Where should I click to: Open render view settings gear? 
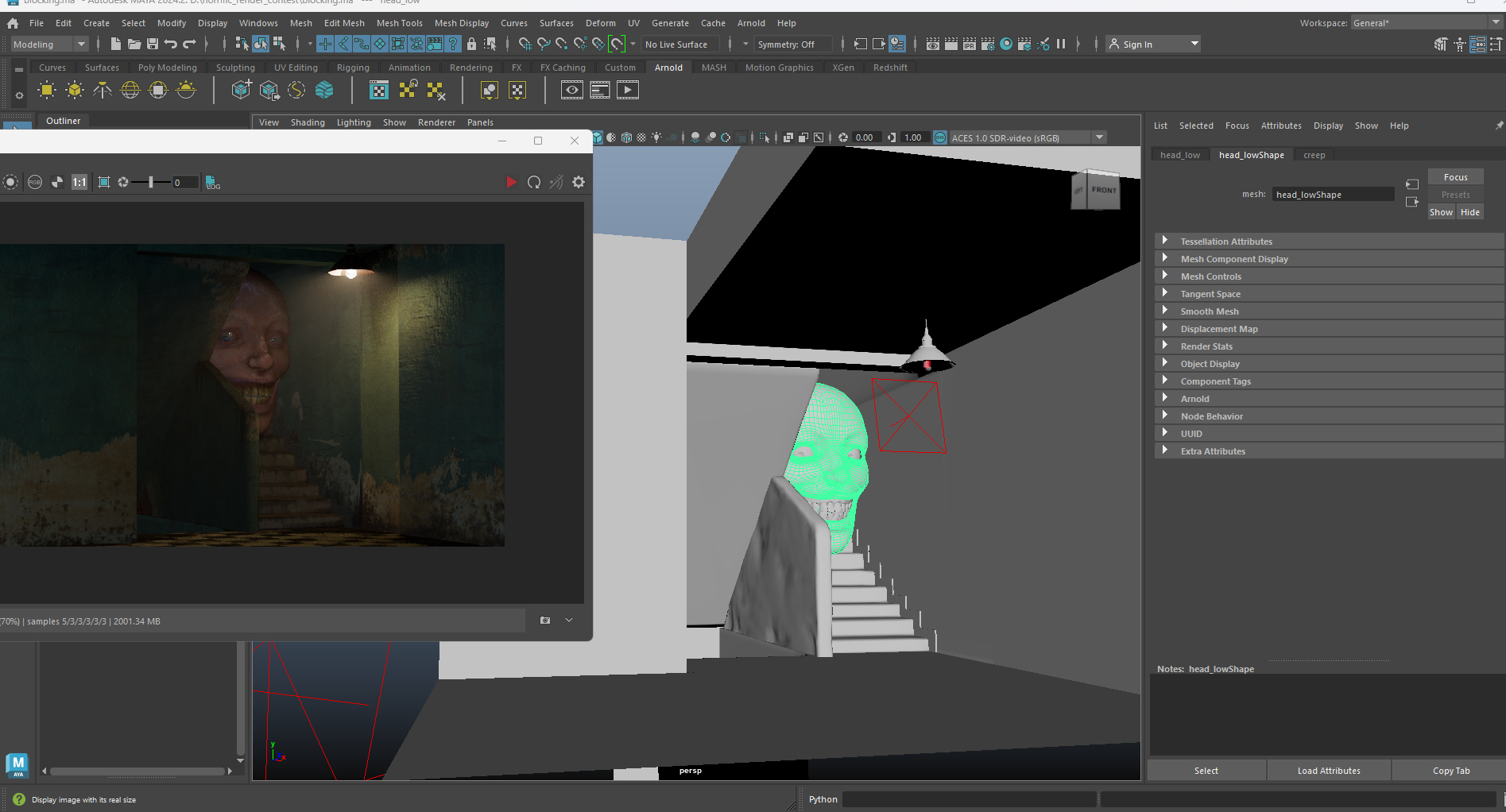click(x=579, y=182)
